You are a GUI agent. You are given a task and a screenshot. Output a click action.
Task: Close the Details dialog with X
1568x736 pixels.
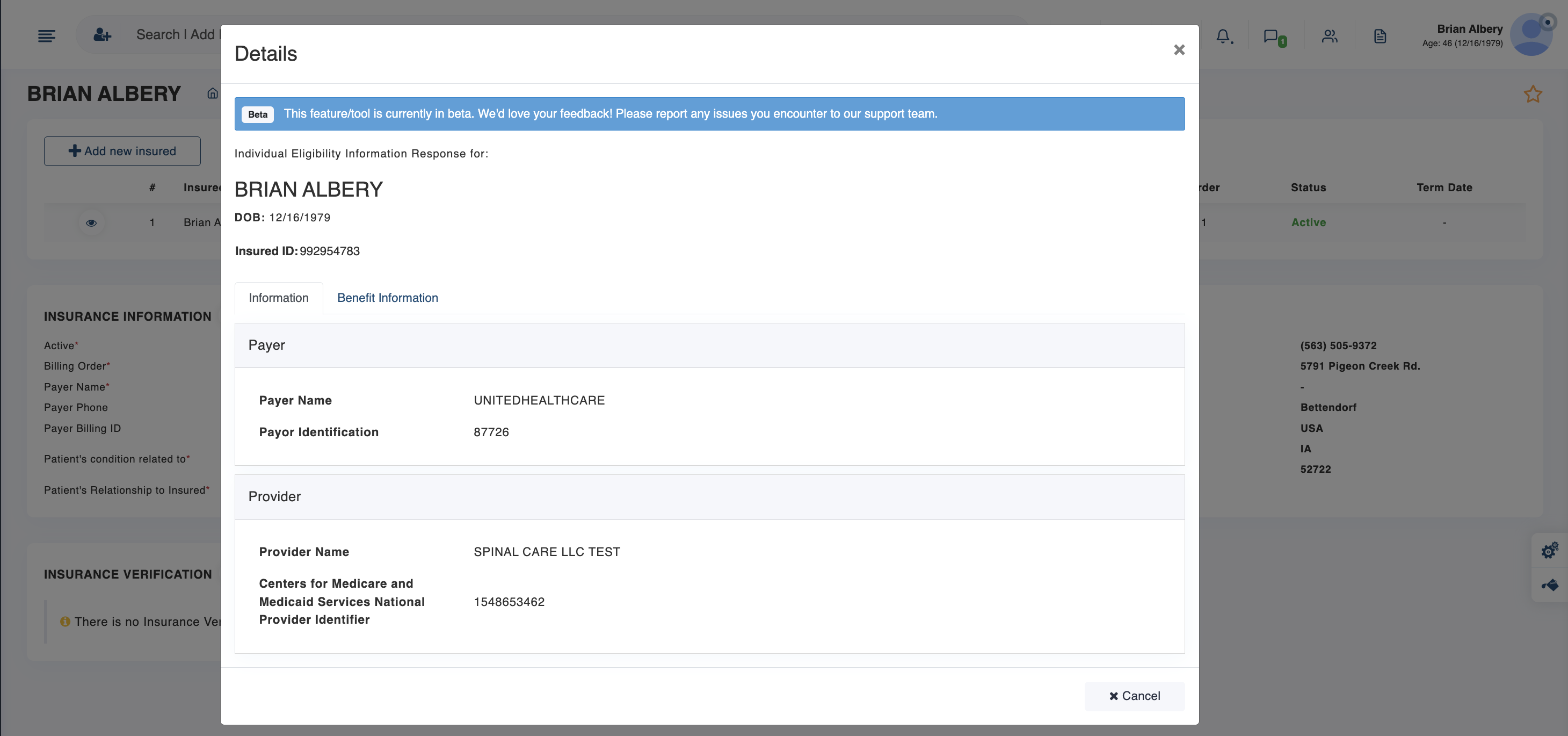(x=1179, y=50)
